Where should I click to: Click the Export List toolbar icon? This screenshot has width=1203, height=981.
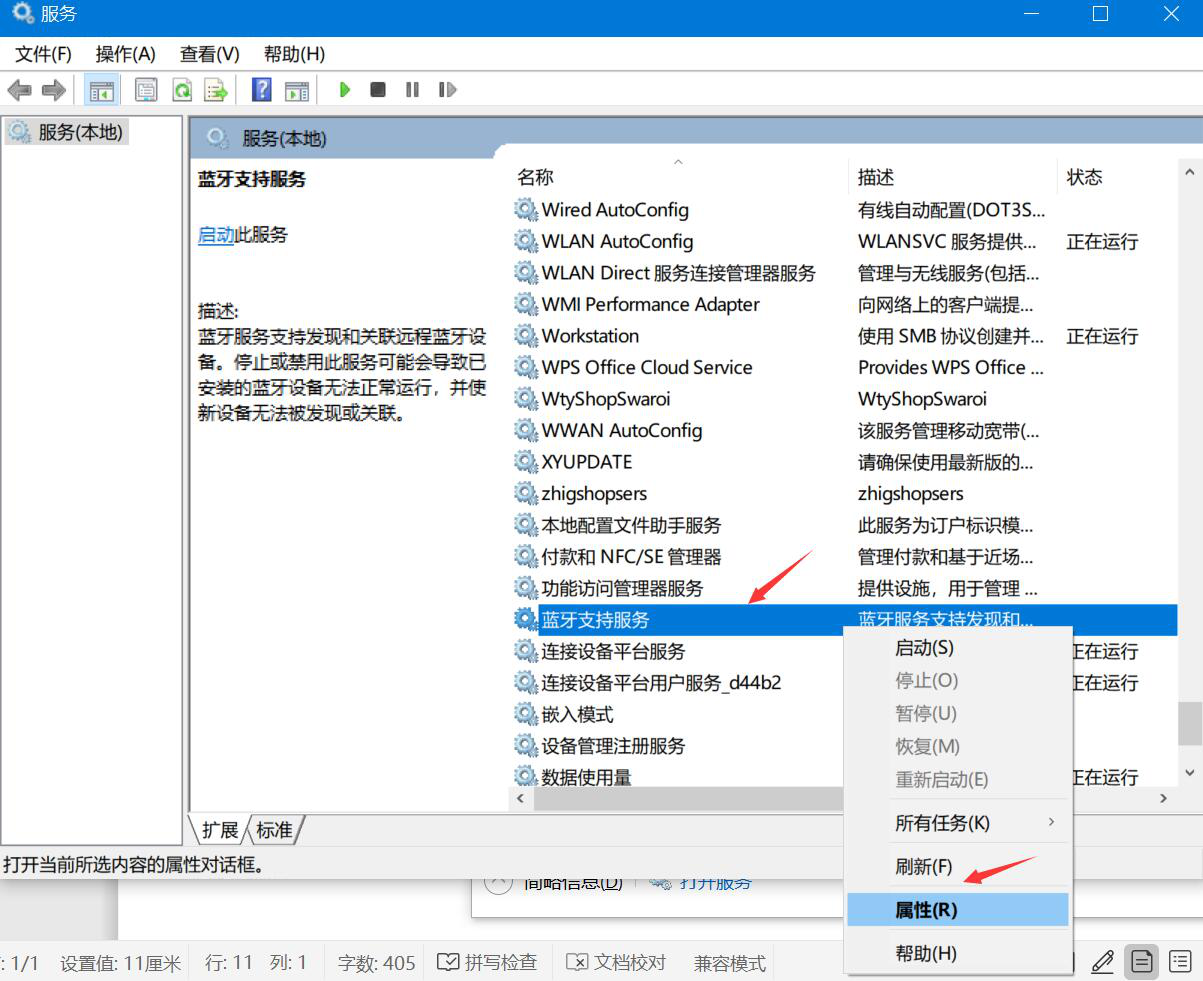tap(216, 90)
